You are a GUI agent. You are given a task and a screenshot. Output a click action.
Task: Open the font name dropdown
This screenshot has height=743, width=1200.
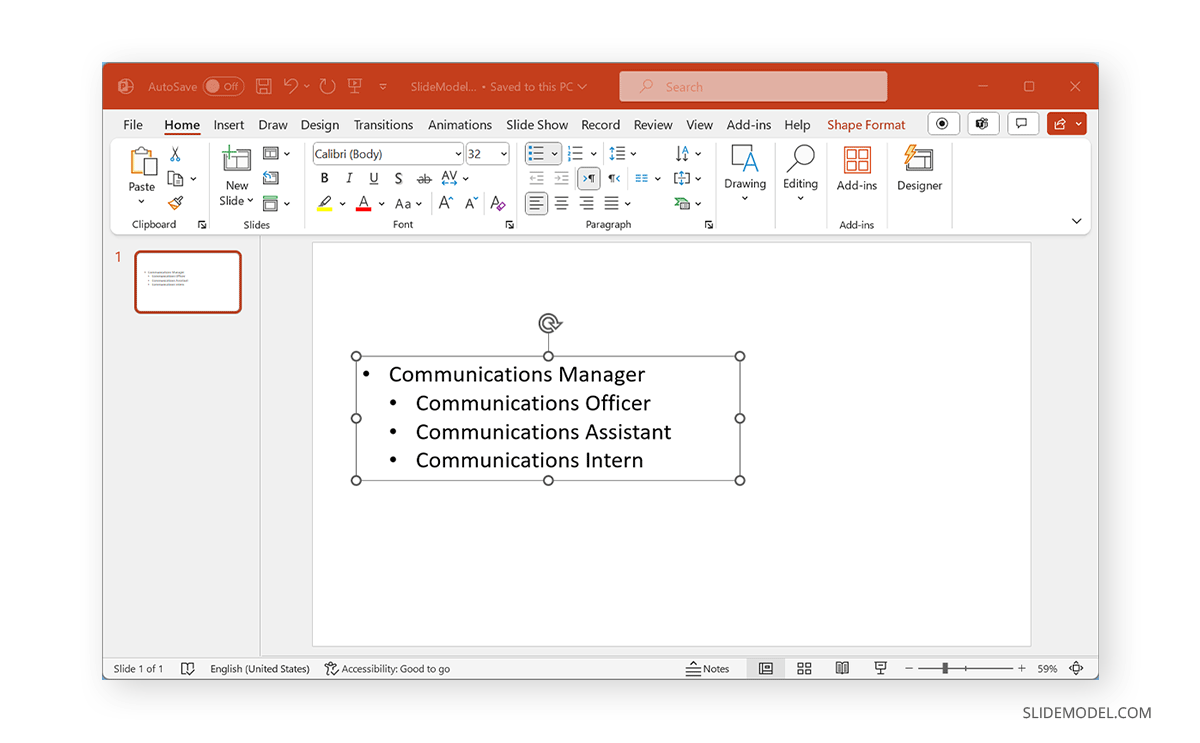pyautogui.click(x=460, y=153)
